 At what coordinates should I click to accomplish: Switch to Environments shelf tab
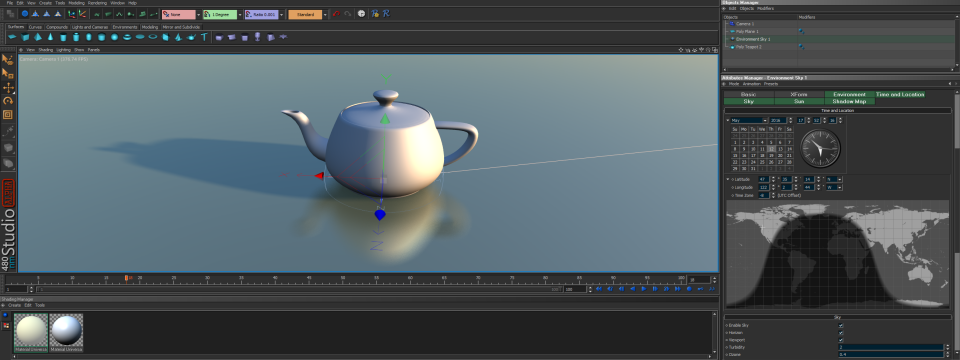125,27
